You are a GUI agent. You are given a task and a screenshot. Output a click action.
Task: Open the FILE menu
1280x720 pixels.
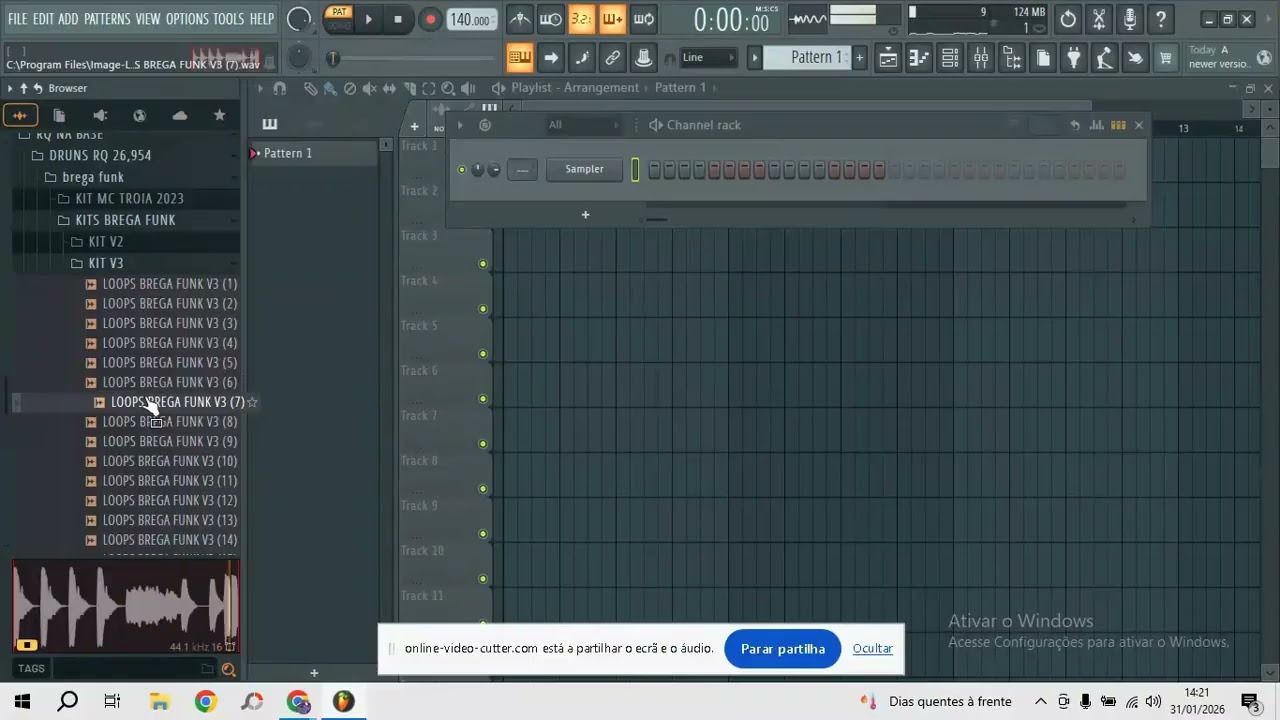click(x=17, y=19)
